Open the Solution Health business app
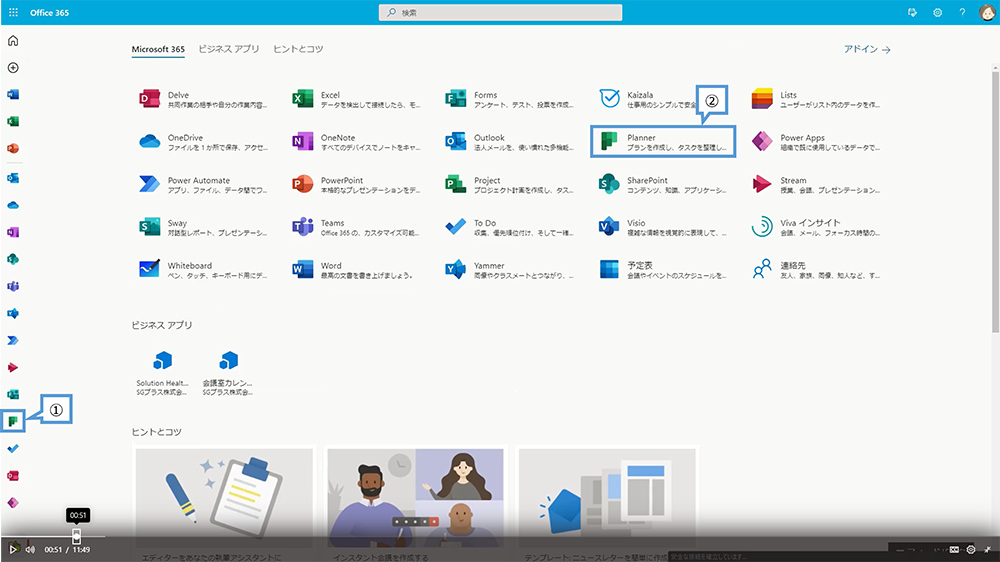 pos(163,373)
